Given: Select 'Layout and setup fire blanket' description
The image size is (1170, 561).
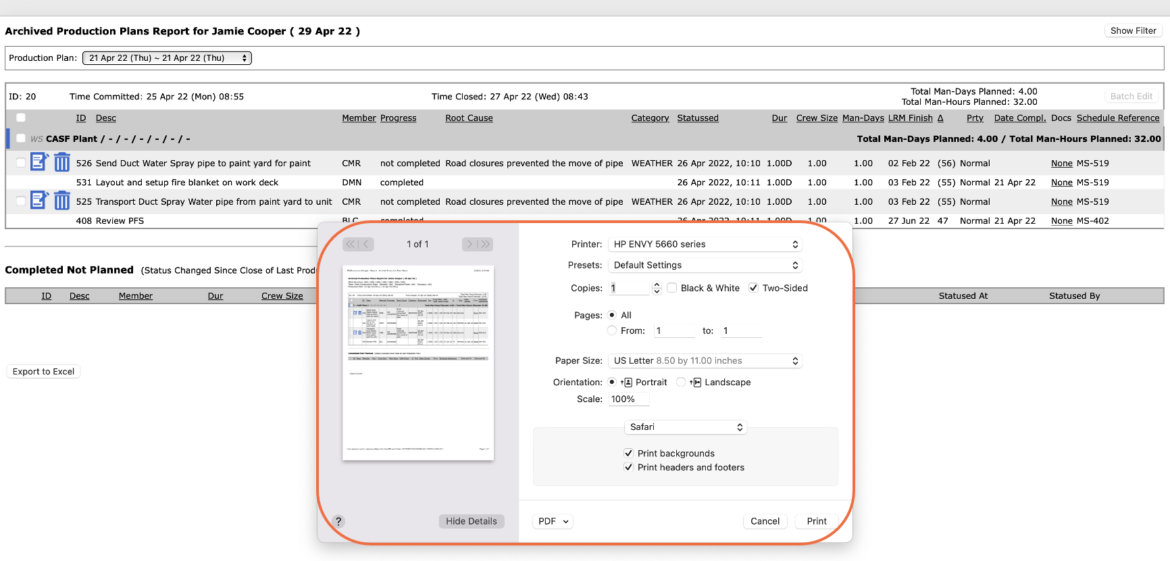Looking at the screenshot, I should (185, 182).
